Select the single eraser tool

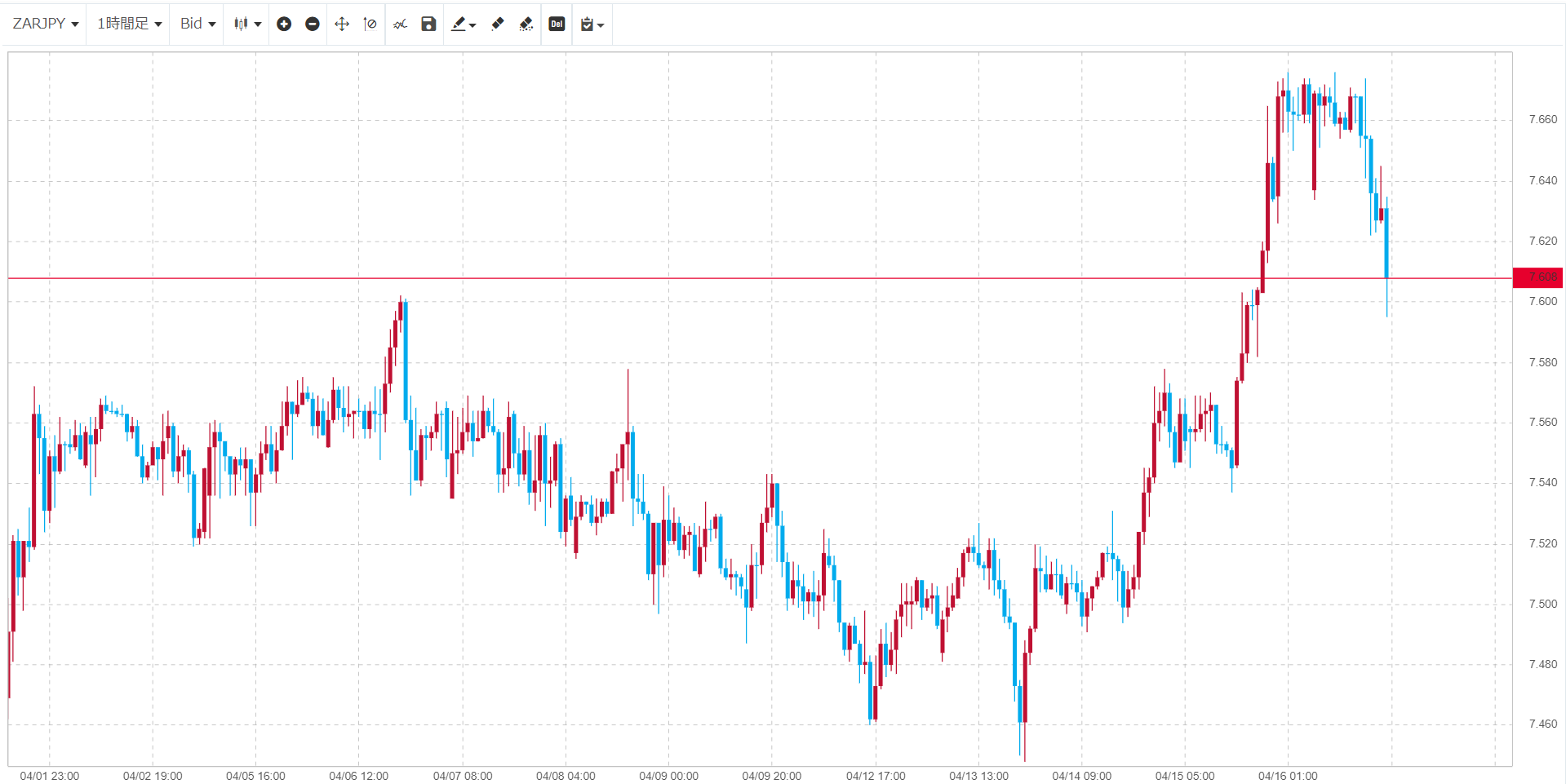pyautogui.click(x=498, y=24)
